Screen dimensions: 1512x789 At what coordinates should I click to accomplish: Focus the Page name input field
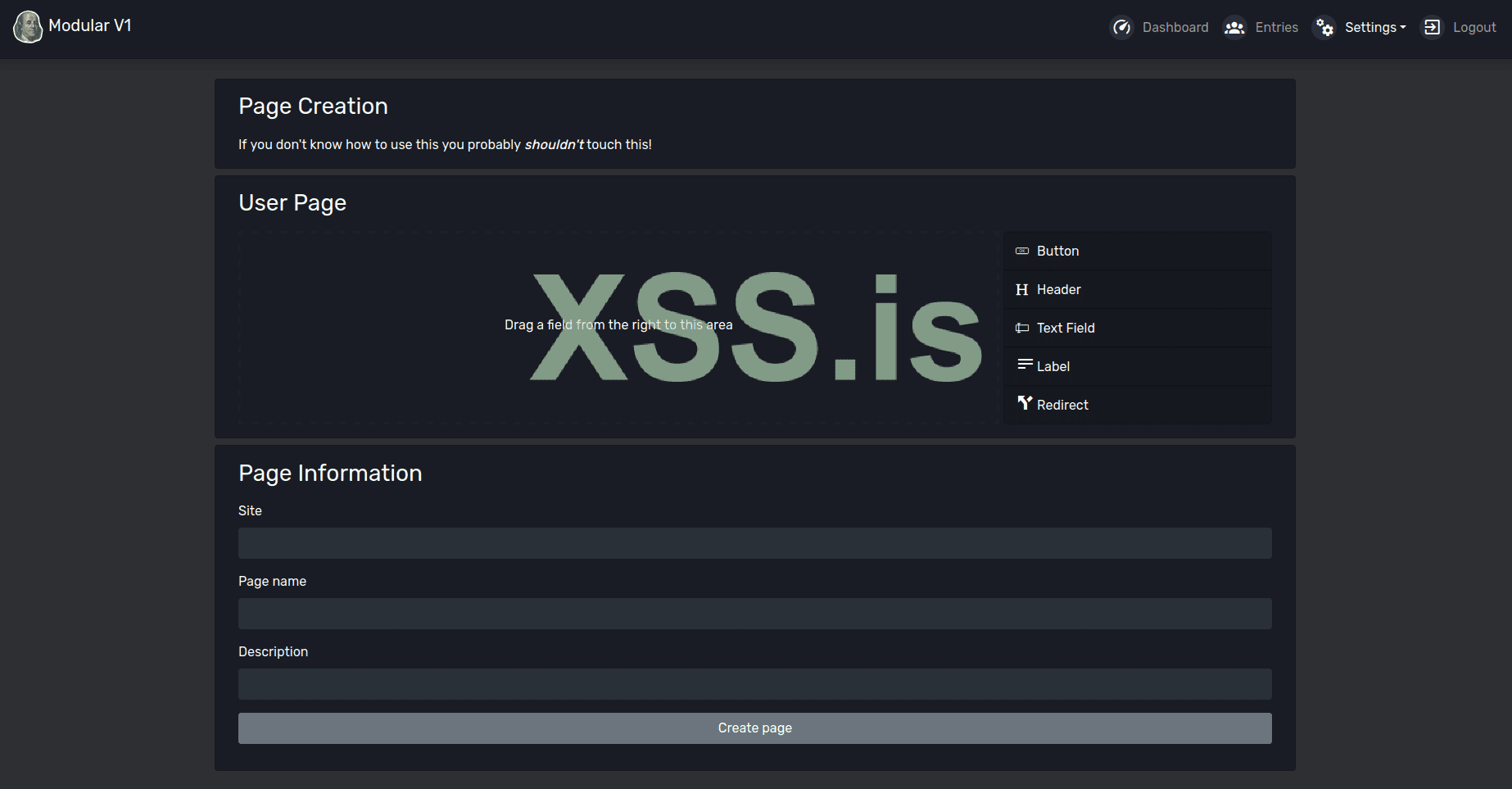pyautogui.click(x=754, y=614)
